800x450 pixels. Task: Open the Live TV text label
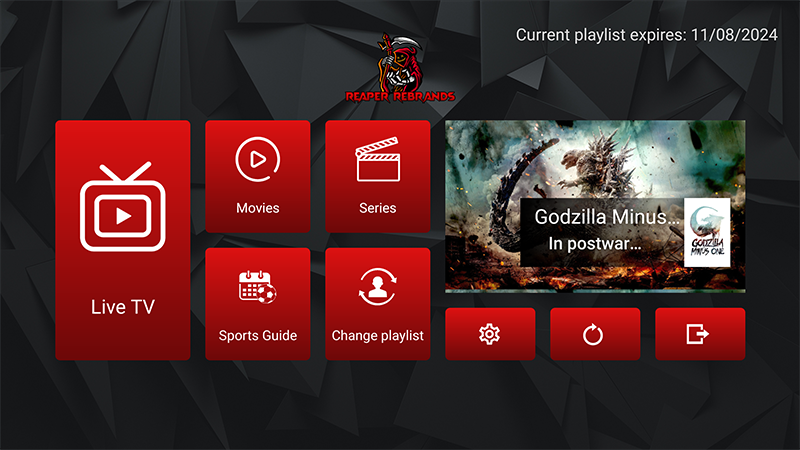pyautogui.click(x=122, y=307)
